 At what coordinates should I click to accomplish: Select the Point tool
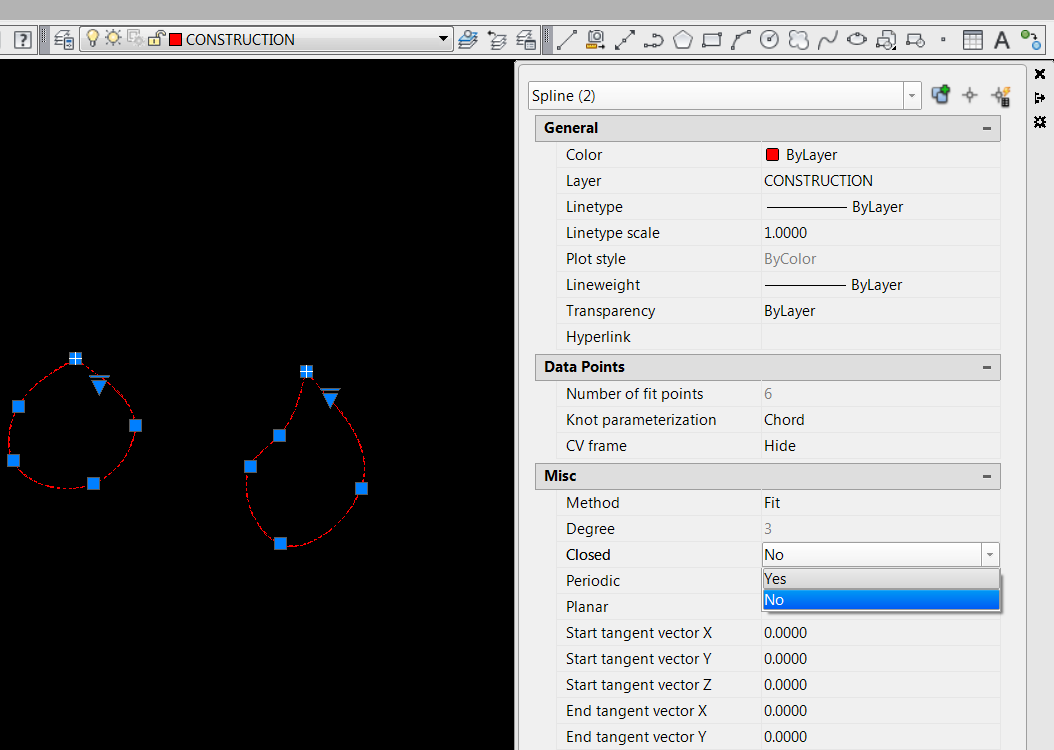click(943, 40)
